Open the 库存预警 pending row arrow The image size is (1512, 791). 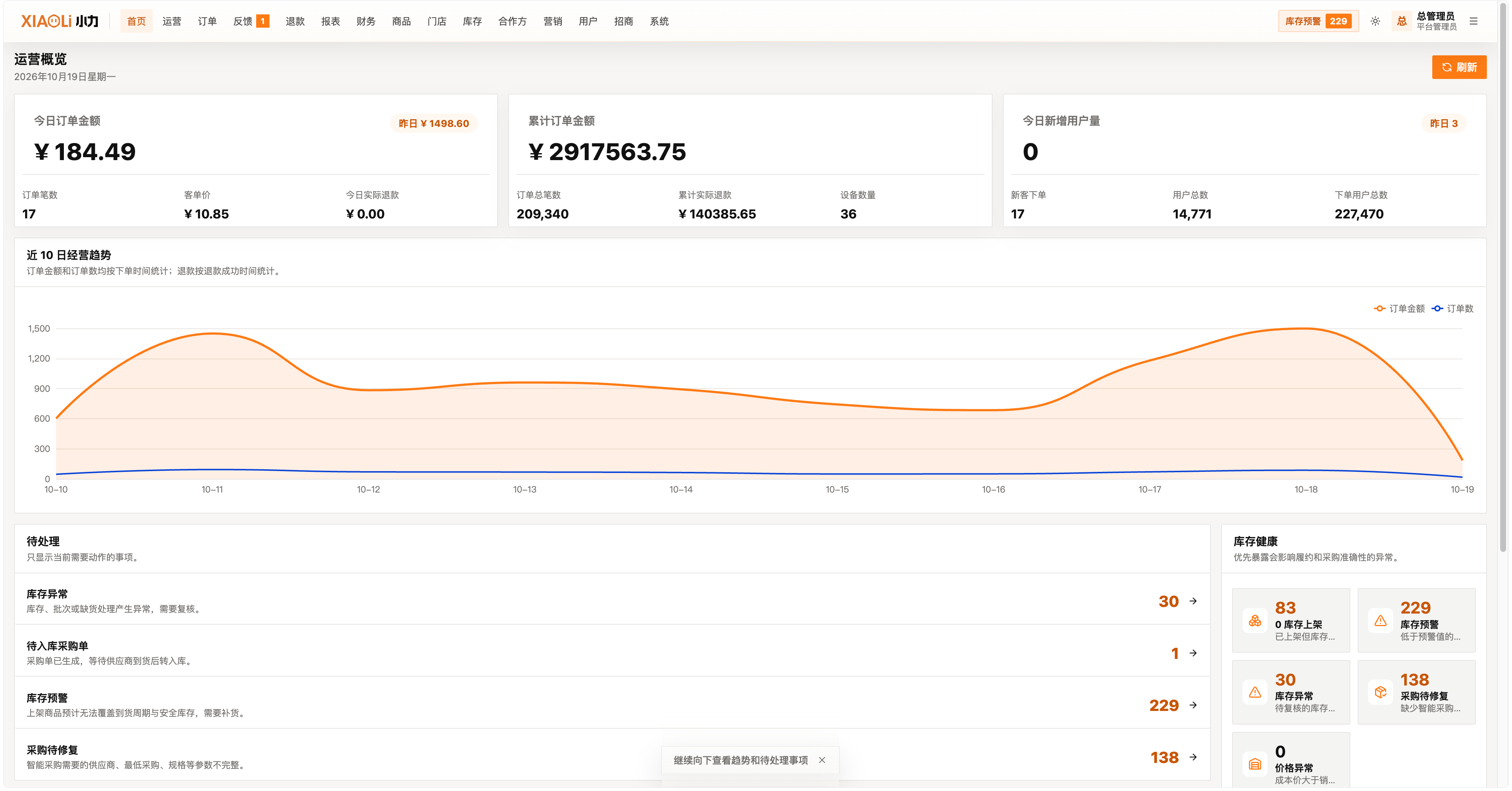[x=1193, y=705]
